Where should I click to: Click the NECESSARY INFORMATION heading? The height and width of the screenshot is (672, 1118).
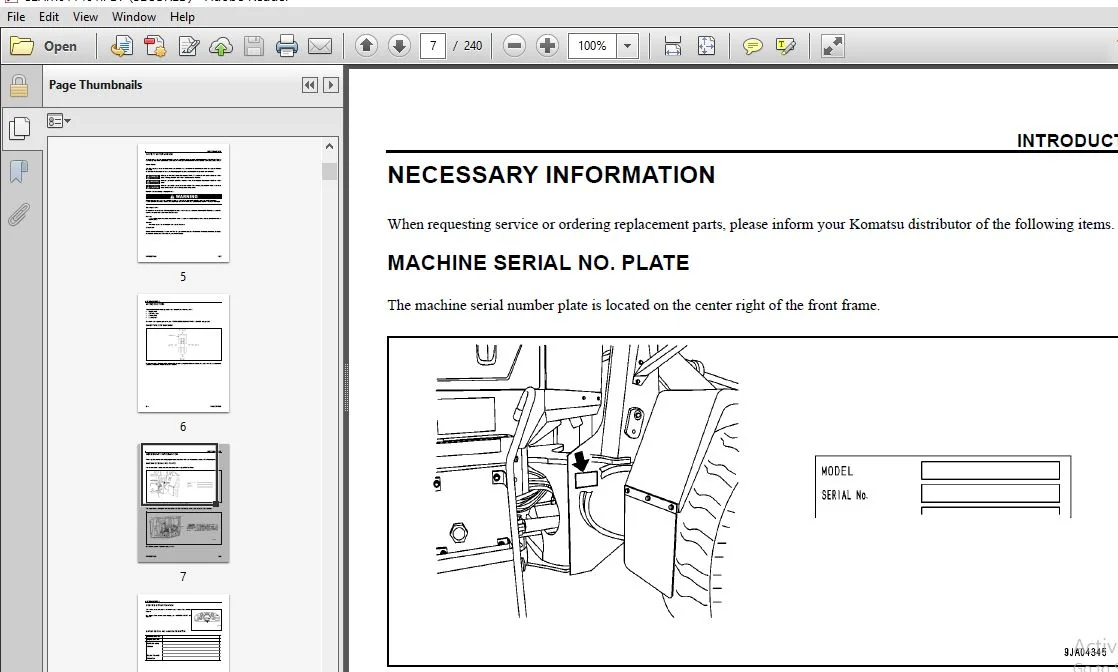click(550, 175)
